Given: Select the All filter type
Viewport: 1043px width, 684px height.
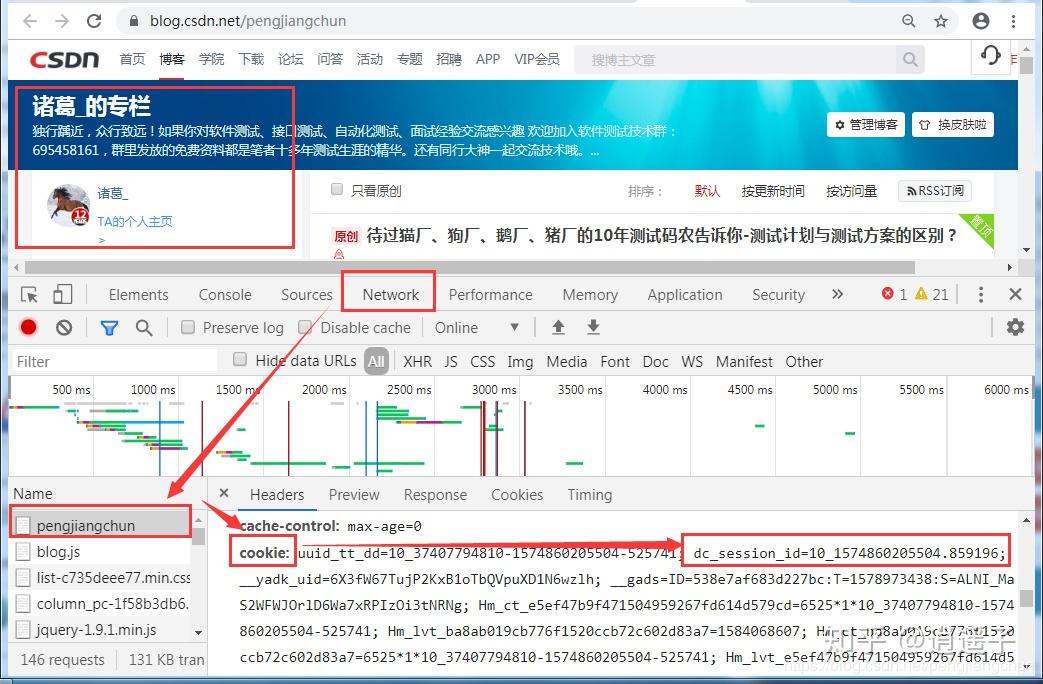Looking at the screenshot, I should 376,361.
